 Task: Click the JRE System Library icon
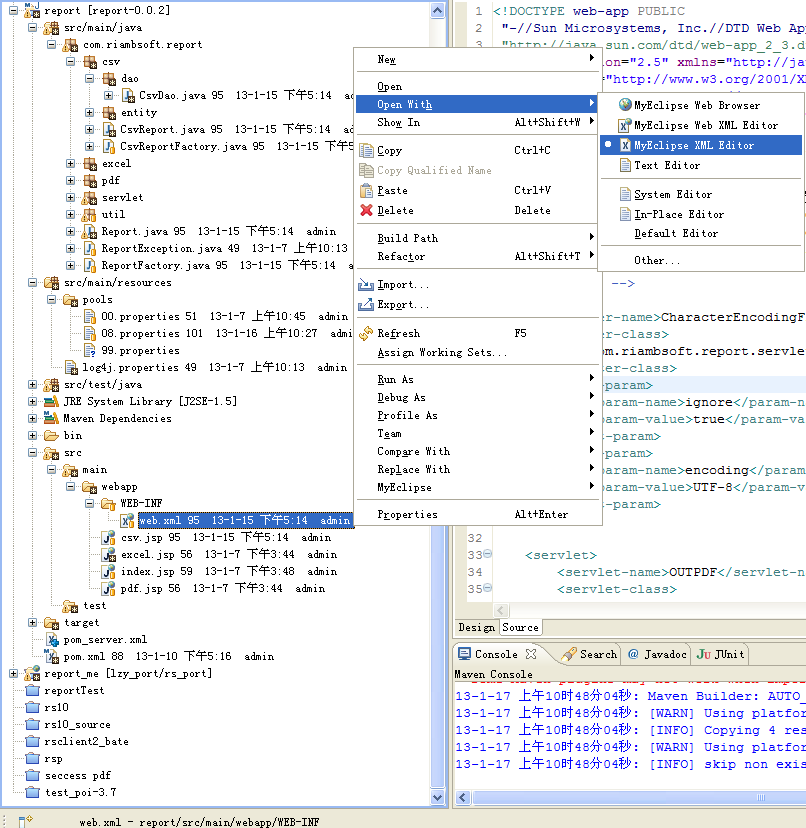51,401
